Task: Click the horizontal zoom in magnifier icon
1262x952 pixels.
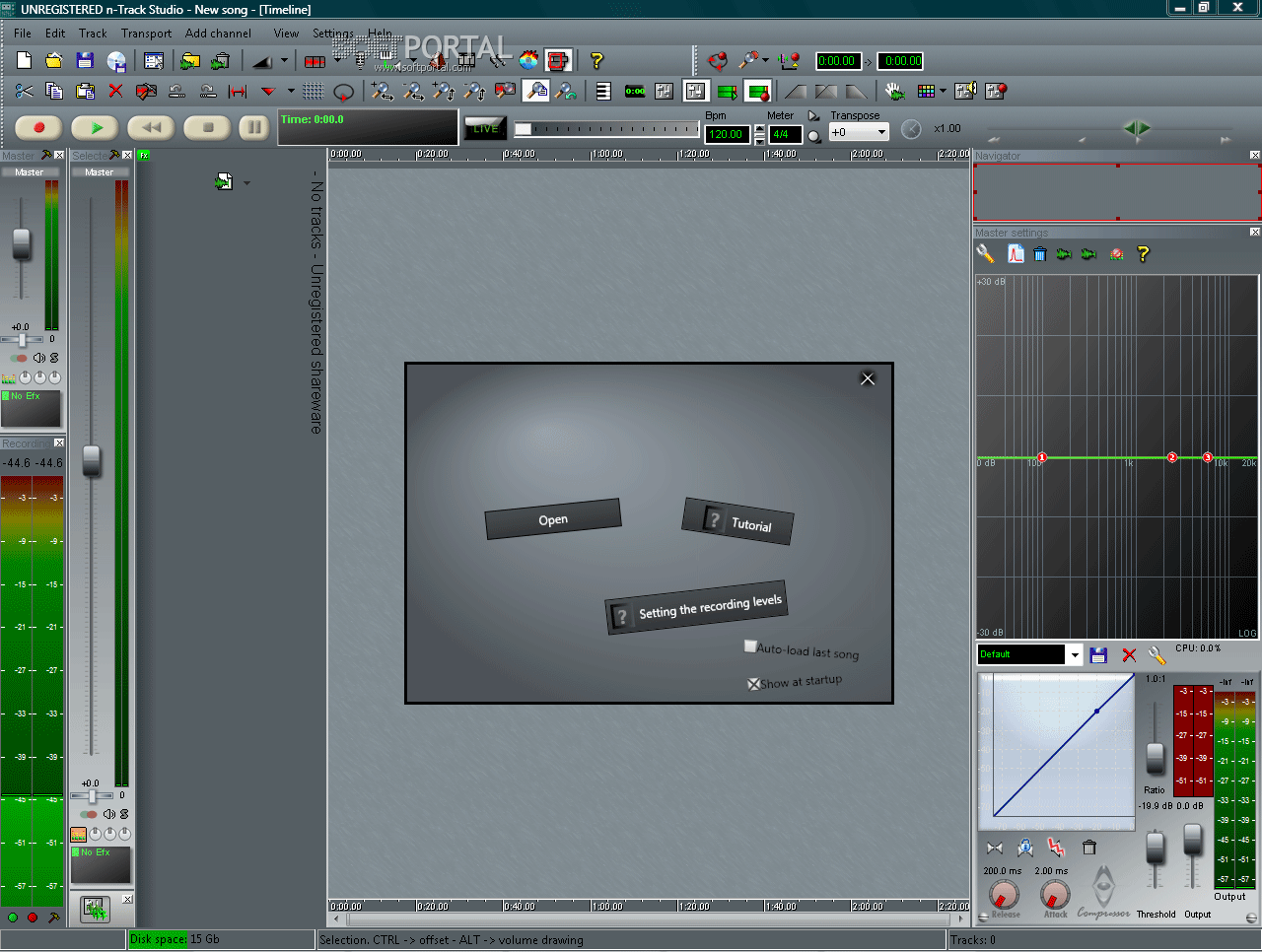Action: click(383, 92)
